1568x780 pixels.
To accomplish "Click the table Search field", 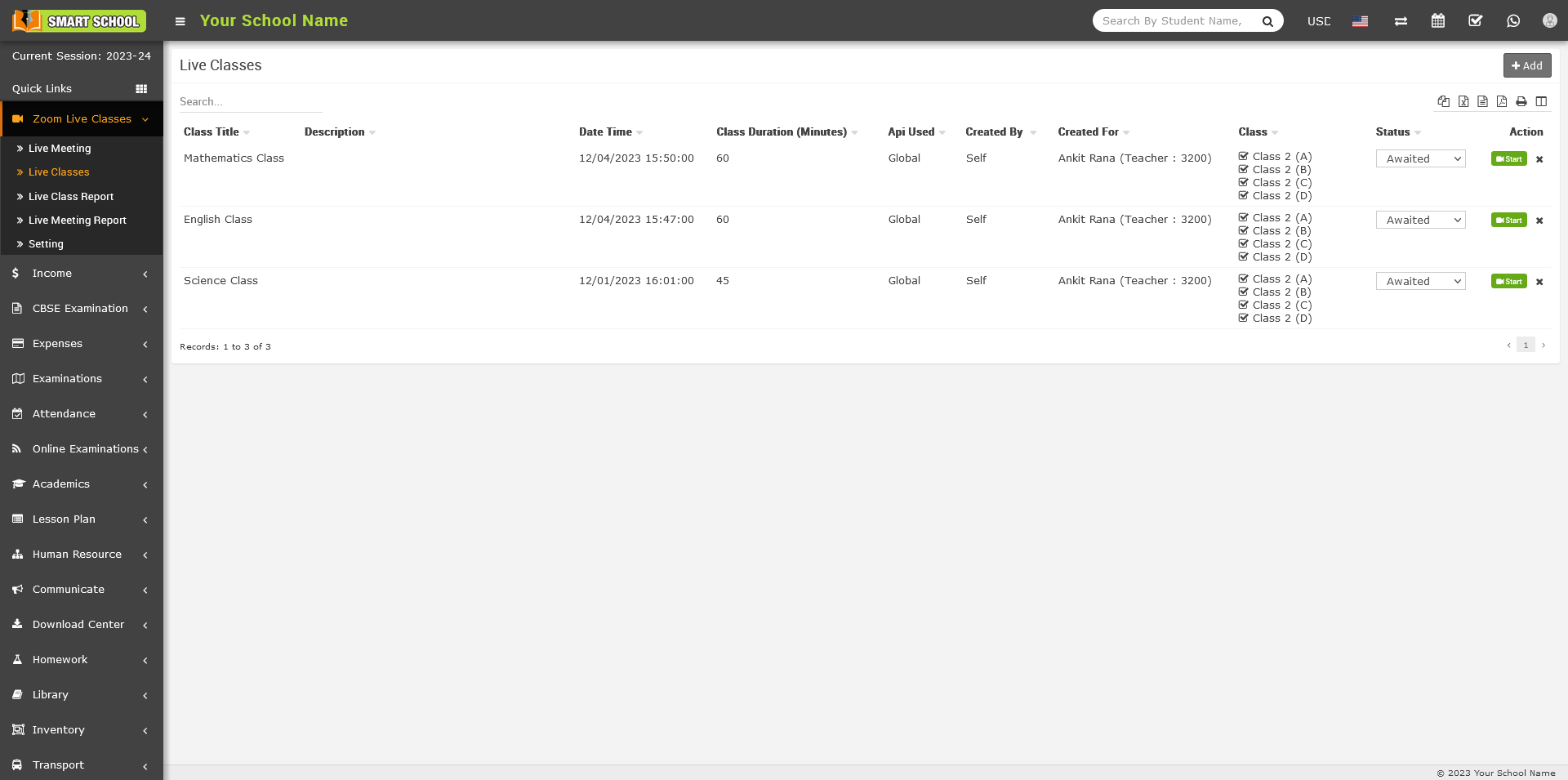I will tap(250, 102).
